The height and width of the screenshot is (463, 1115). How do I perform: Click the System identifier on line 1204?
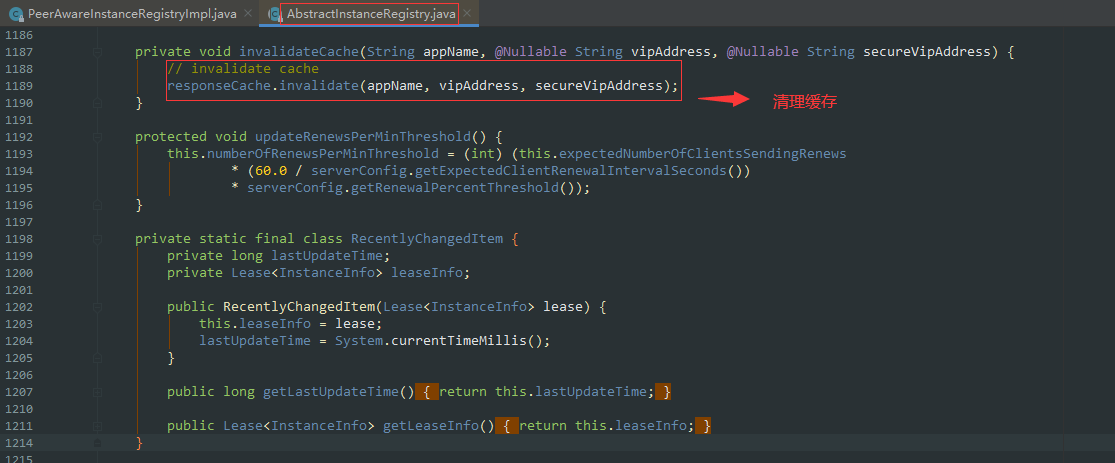point(359,341)
